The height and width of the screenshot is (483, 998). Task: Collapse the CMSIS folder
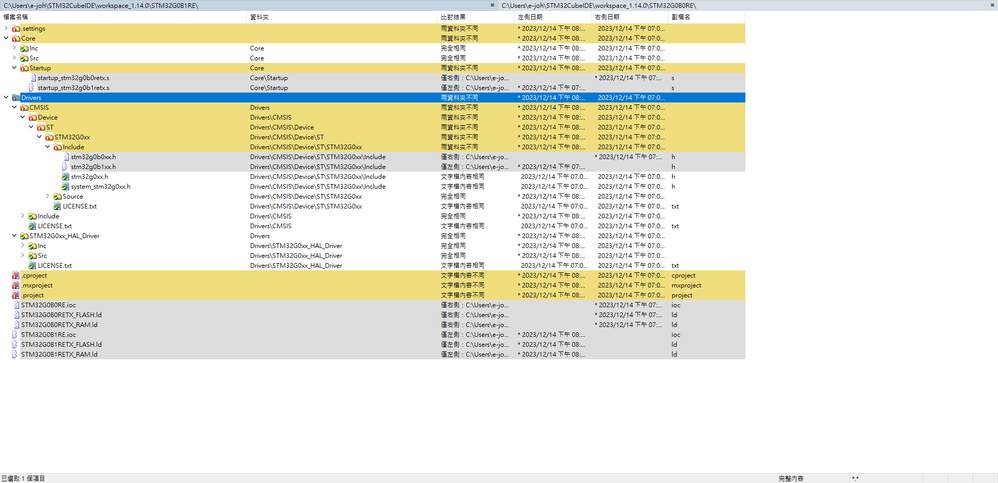coord(15,108)
